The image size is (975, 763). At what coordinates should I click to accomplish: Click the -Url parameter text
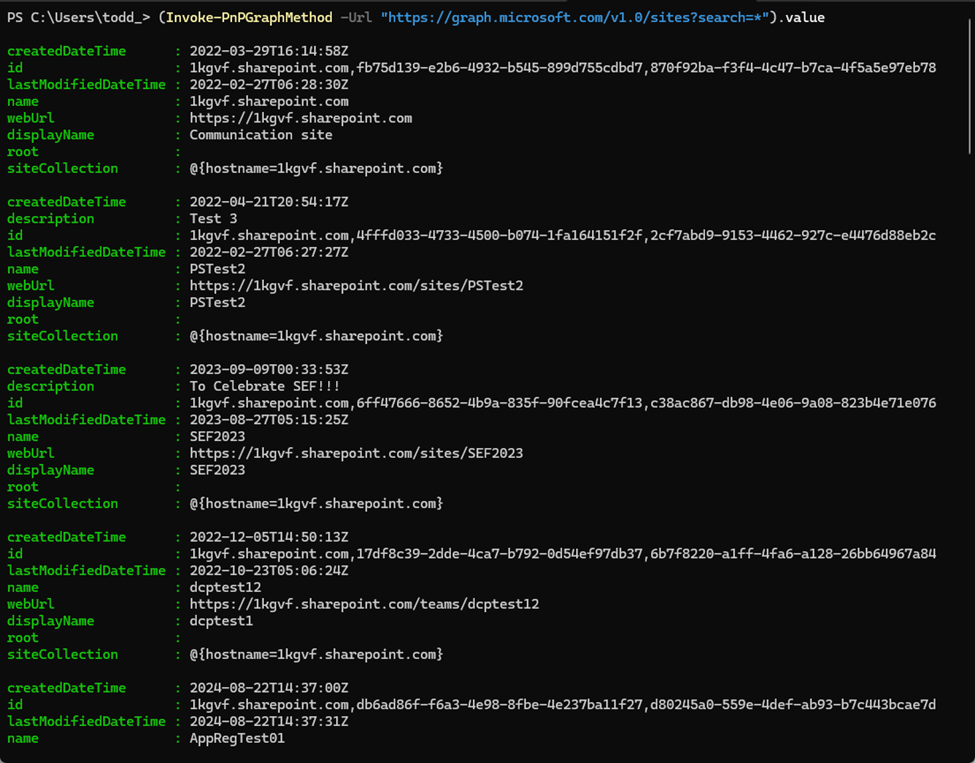[356, 17]
